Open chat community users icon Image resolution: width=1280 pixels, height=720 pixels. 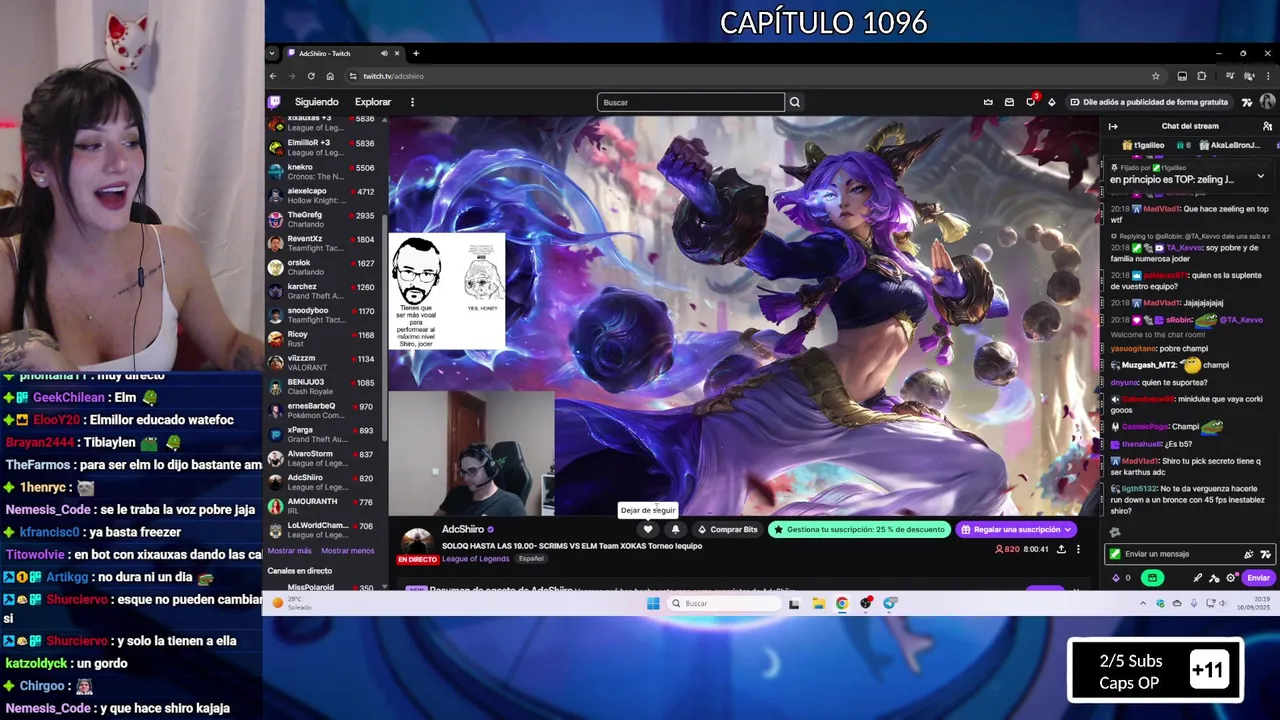1267,126
